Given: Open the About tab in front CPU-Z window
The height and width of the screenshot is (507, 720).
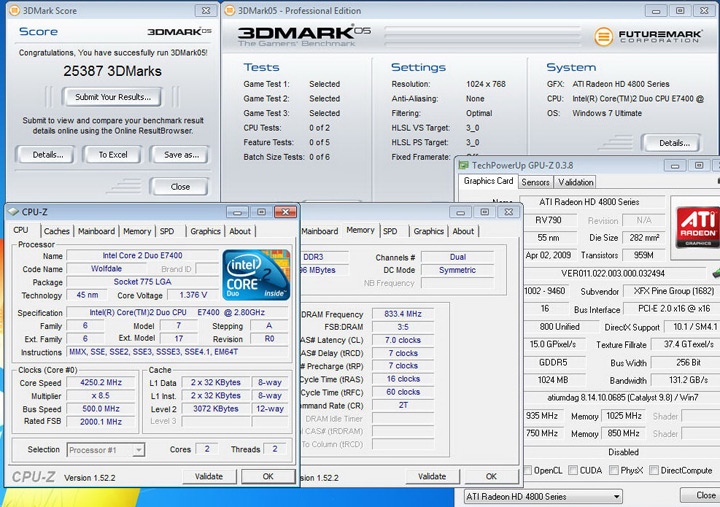Looking at the screenshot, I should tap(240, 231).
